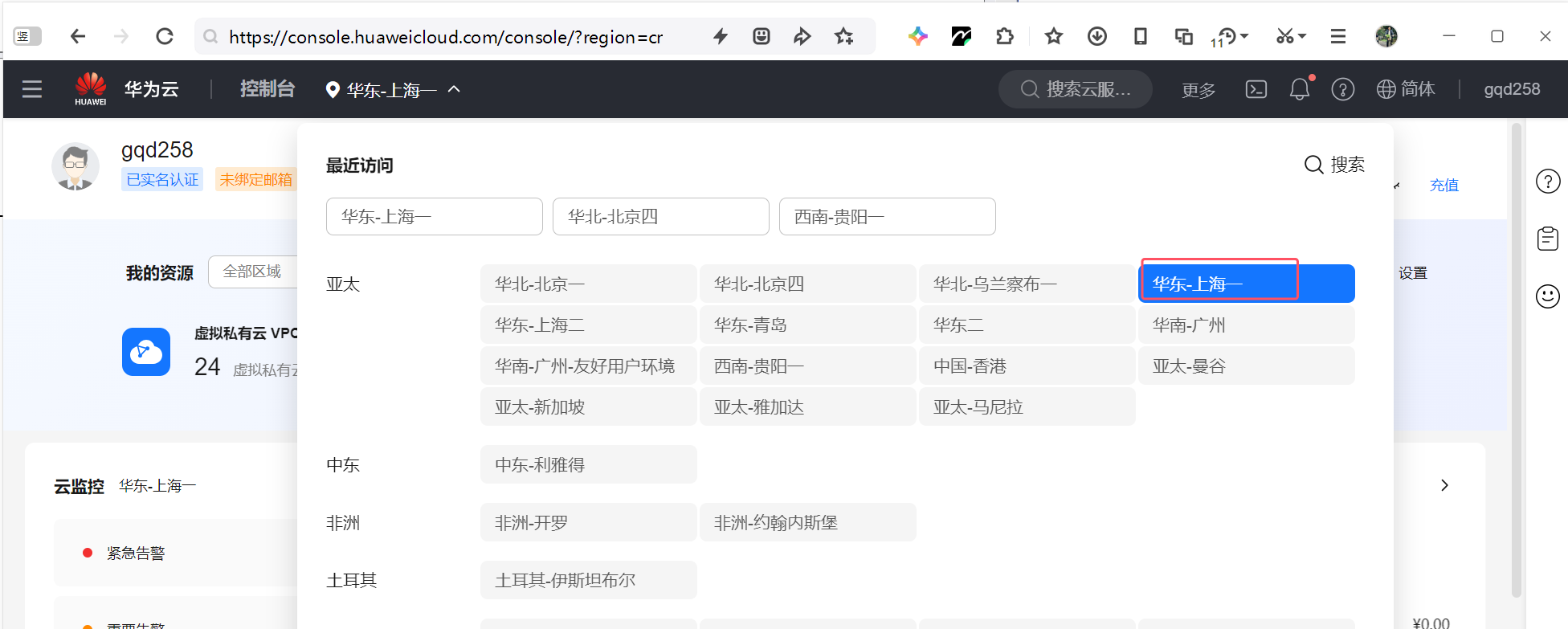Click the 已实名认证 tag
Viewport: 1568px width, 629px height.
[162, 179]
